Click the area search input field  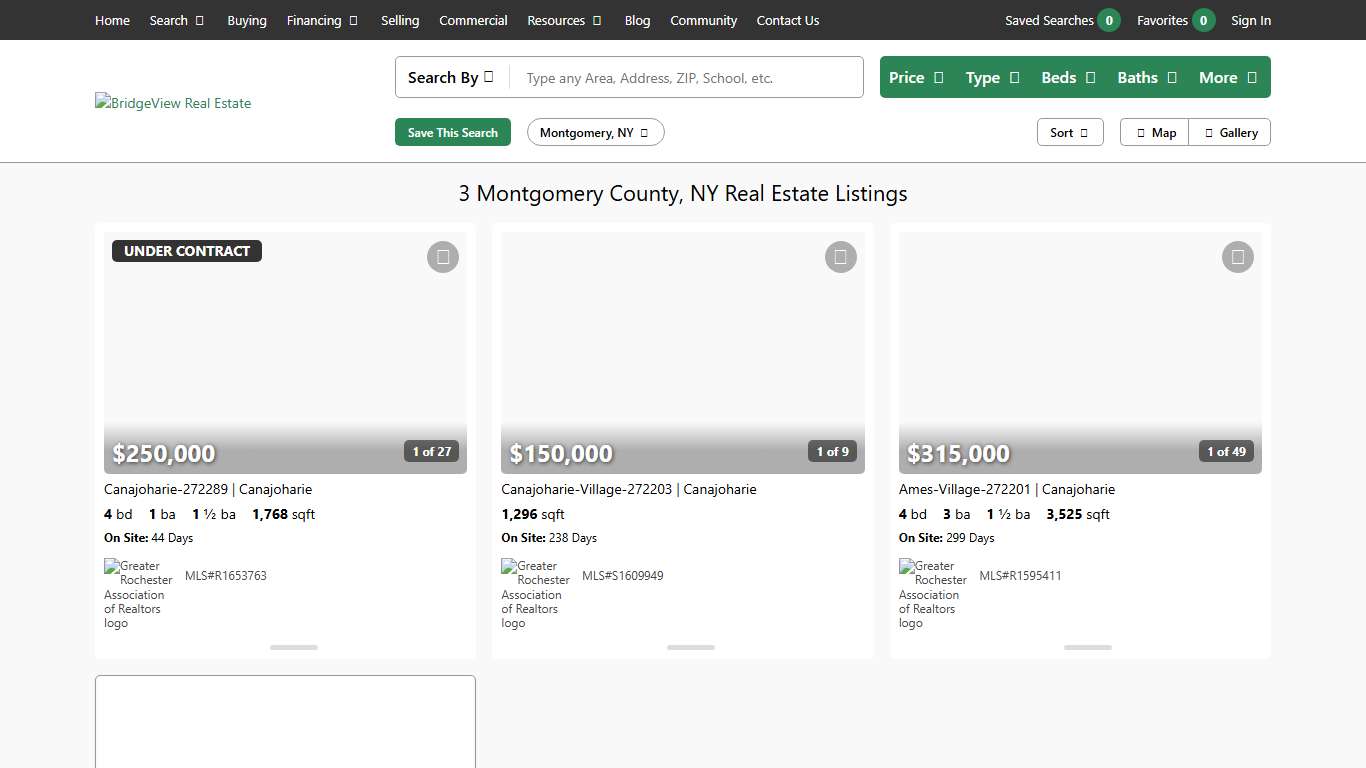[x=688, y=77]
